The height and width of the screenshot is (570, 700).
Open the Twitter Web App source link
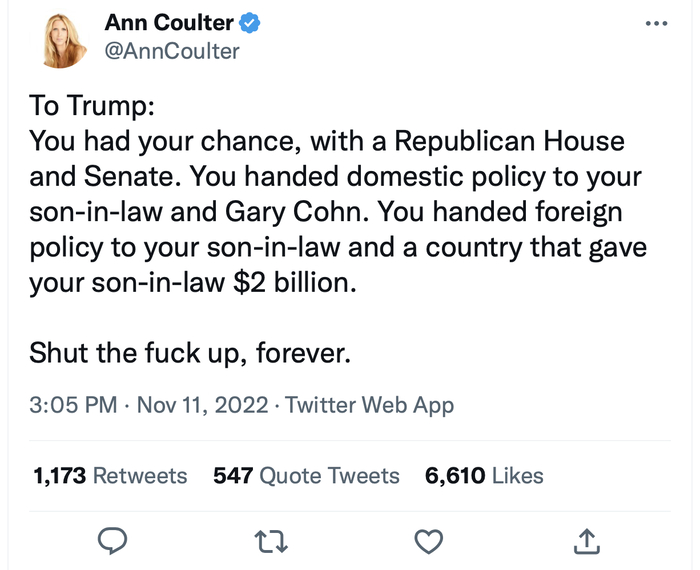pos(370,405)
